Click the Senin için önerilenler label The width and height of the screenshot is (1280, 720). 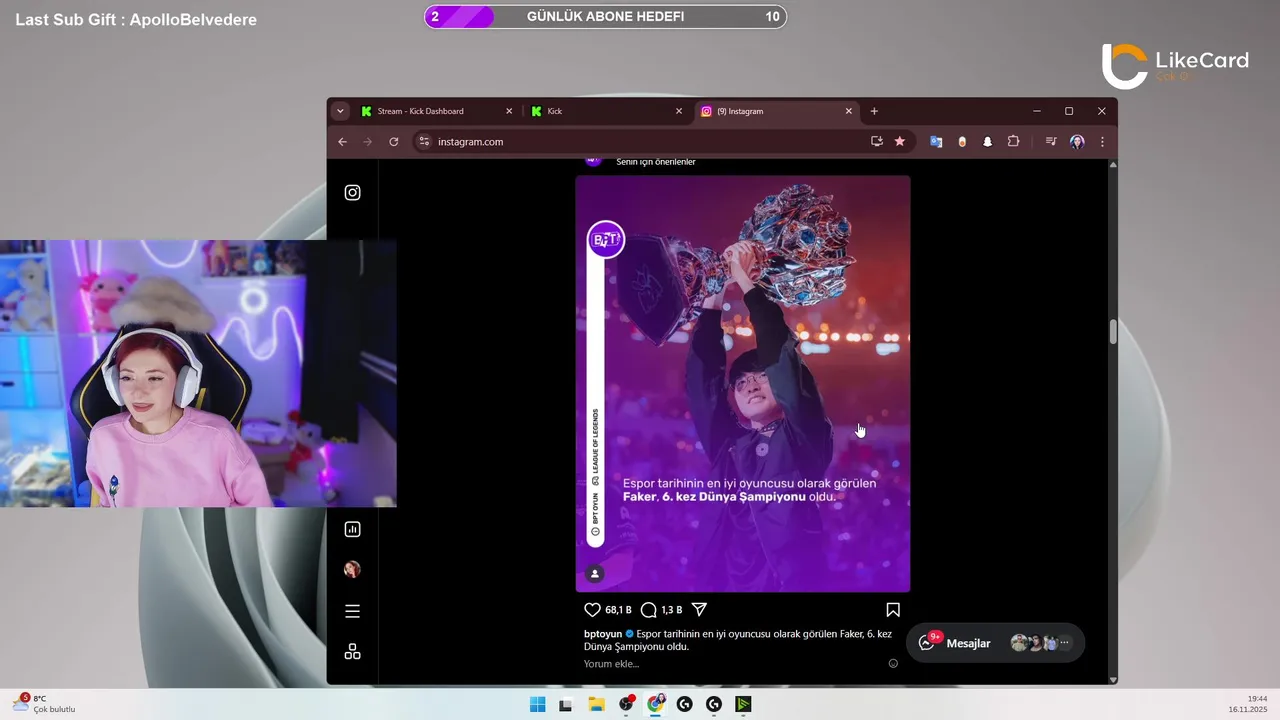[x=656, y=162]
